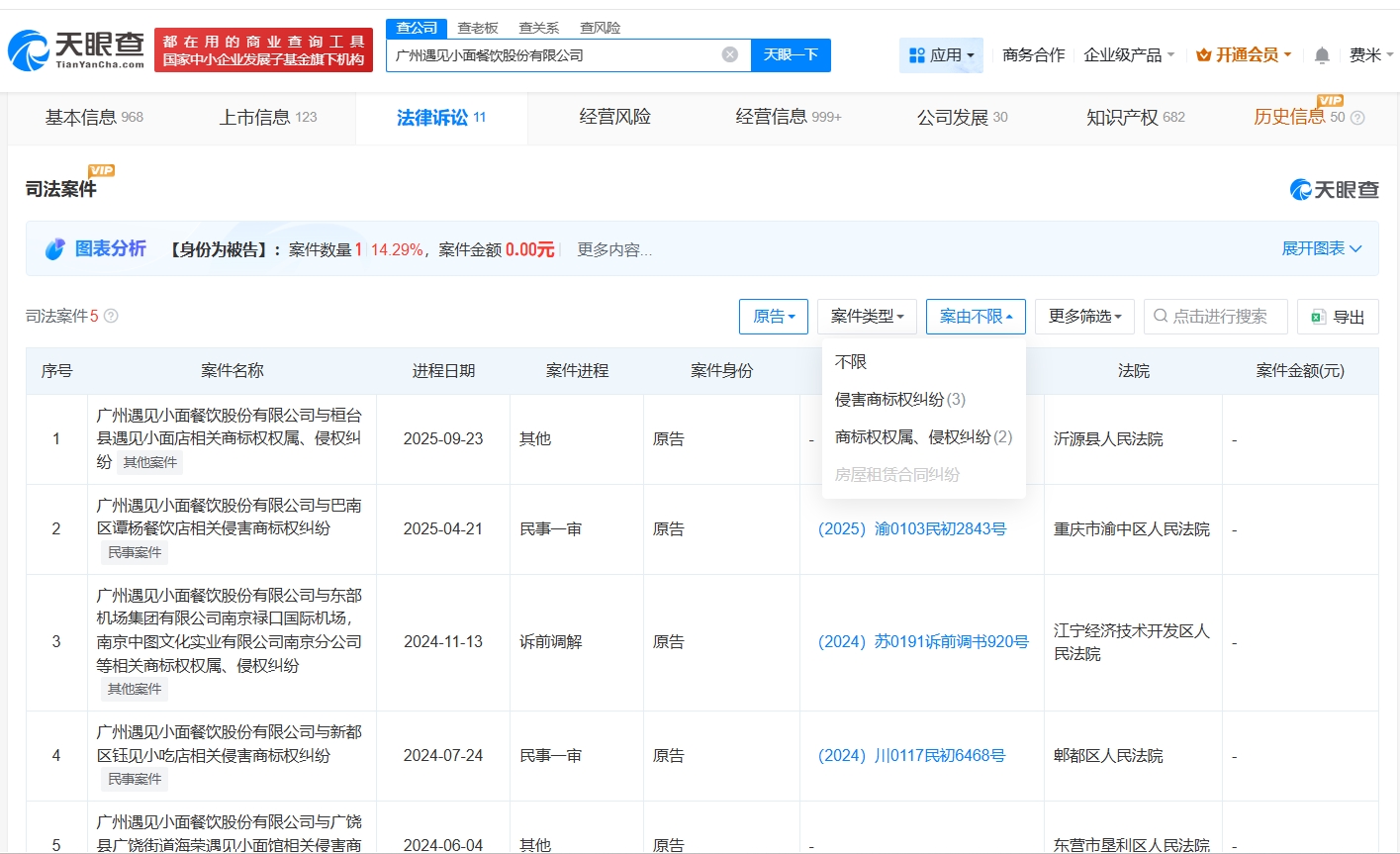
Task: Click the 图表分析 chart icon
Action: pyautogui.click(x=55, y=249)
